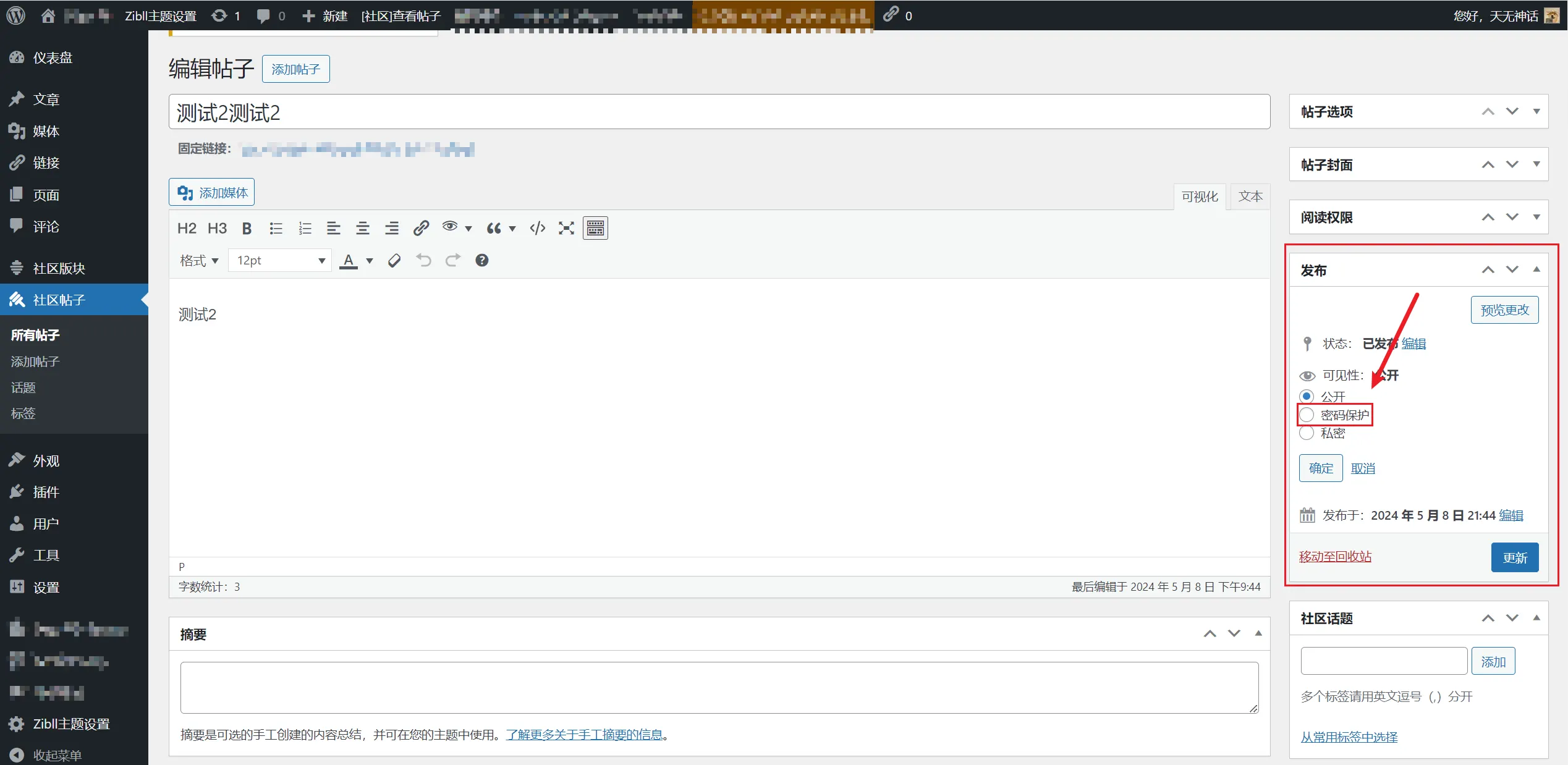Image resolution: width=1568 pixels, height=765 pixels.
Task: Select the 密码保护 radio option
Action: [1306, 415]
